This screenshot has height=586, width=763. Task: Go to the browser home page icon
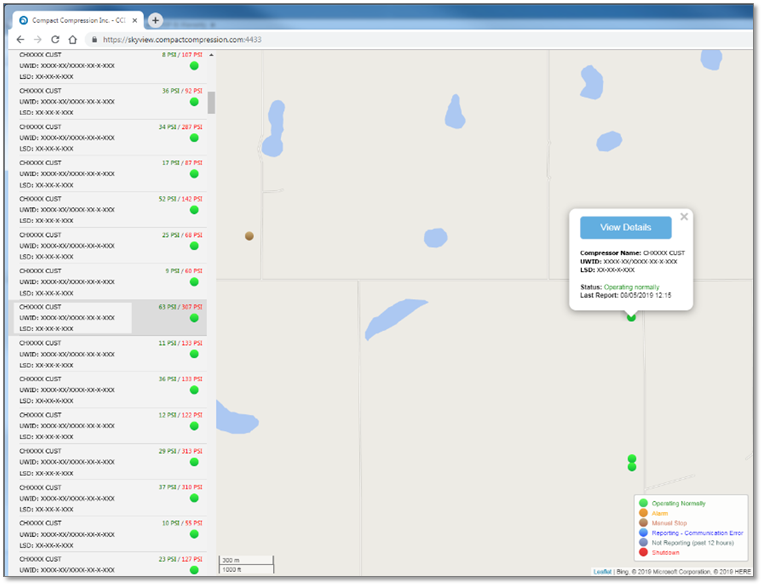(74, 39)
